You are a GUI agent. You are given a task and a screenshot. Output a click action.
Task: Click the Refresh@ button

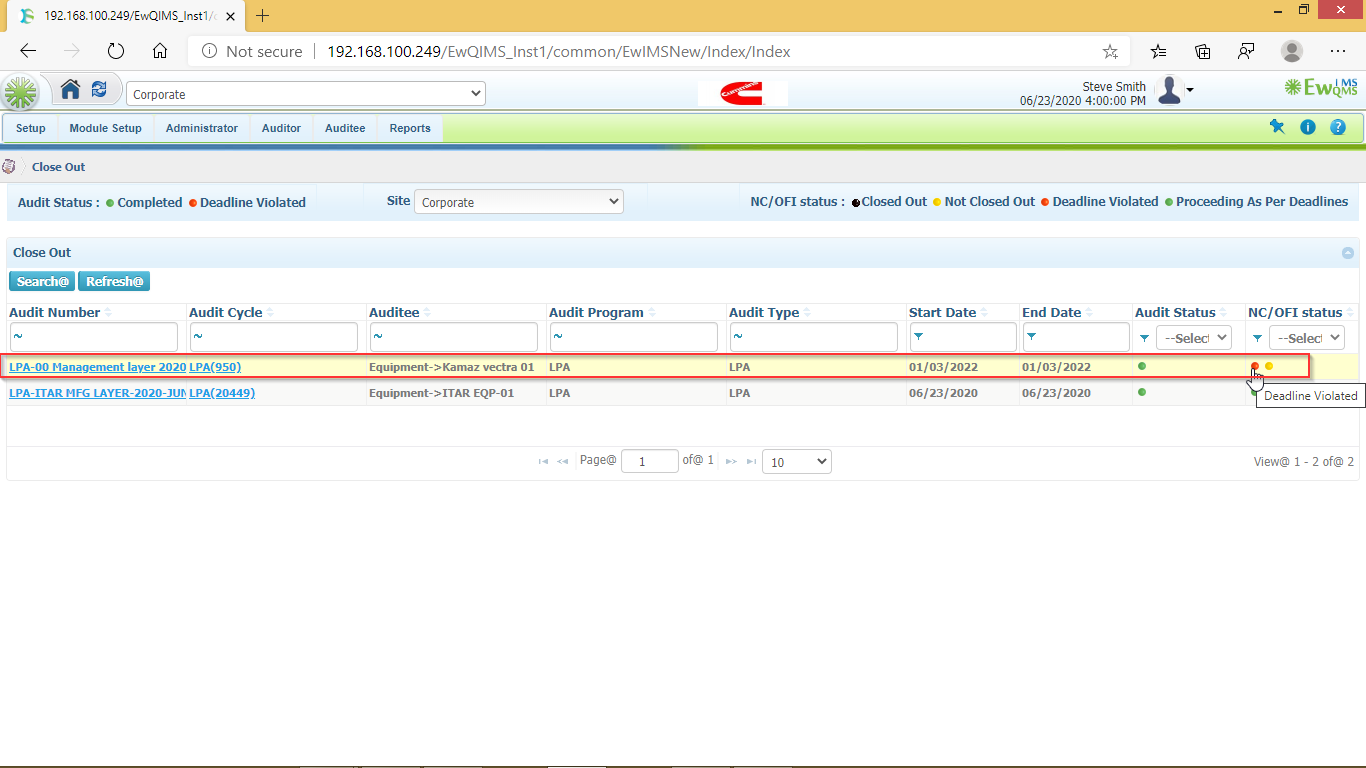[x=114, y=282]
